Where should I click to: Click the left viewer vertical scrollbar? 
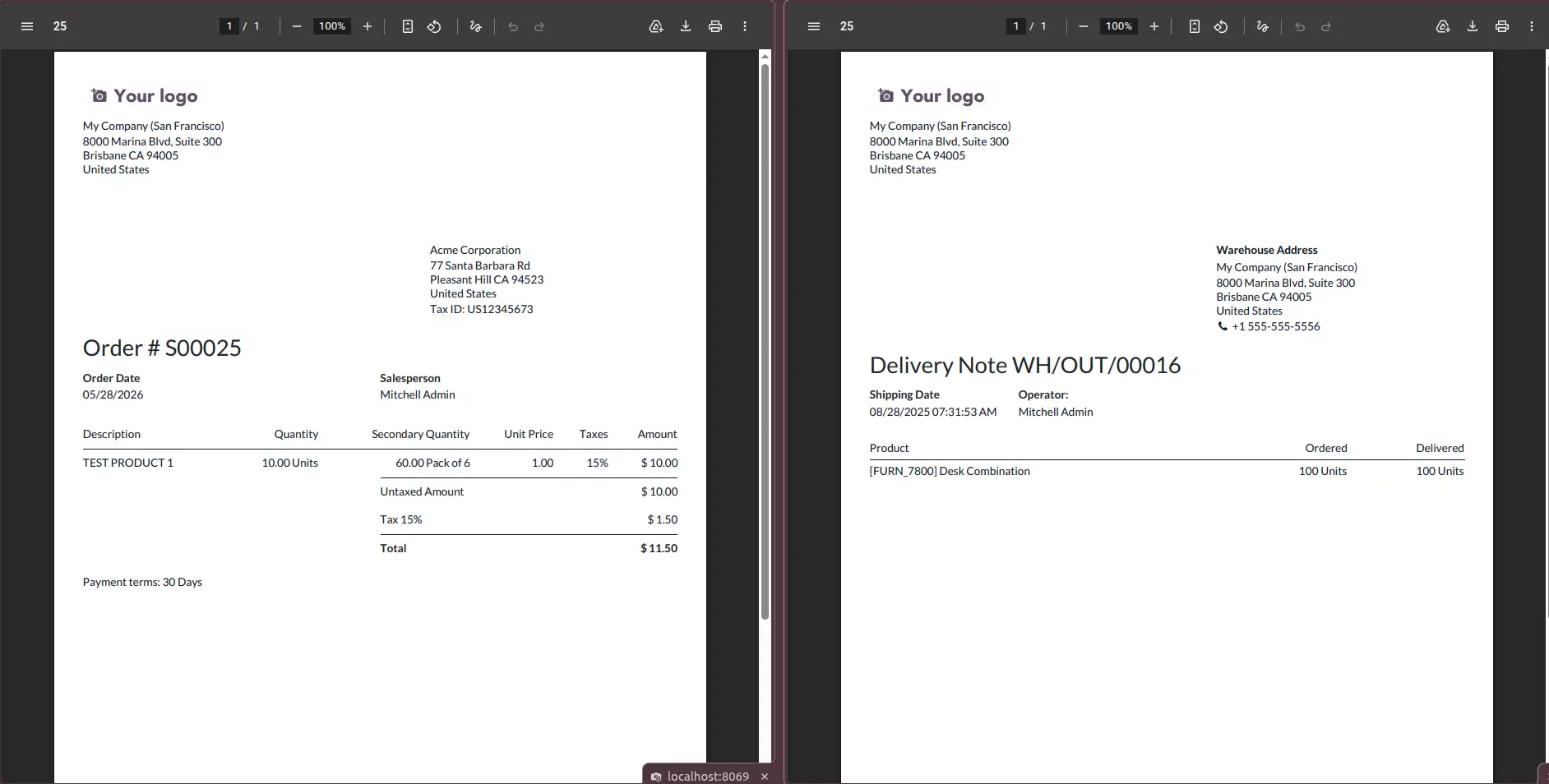pos(765,341)
